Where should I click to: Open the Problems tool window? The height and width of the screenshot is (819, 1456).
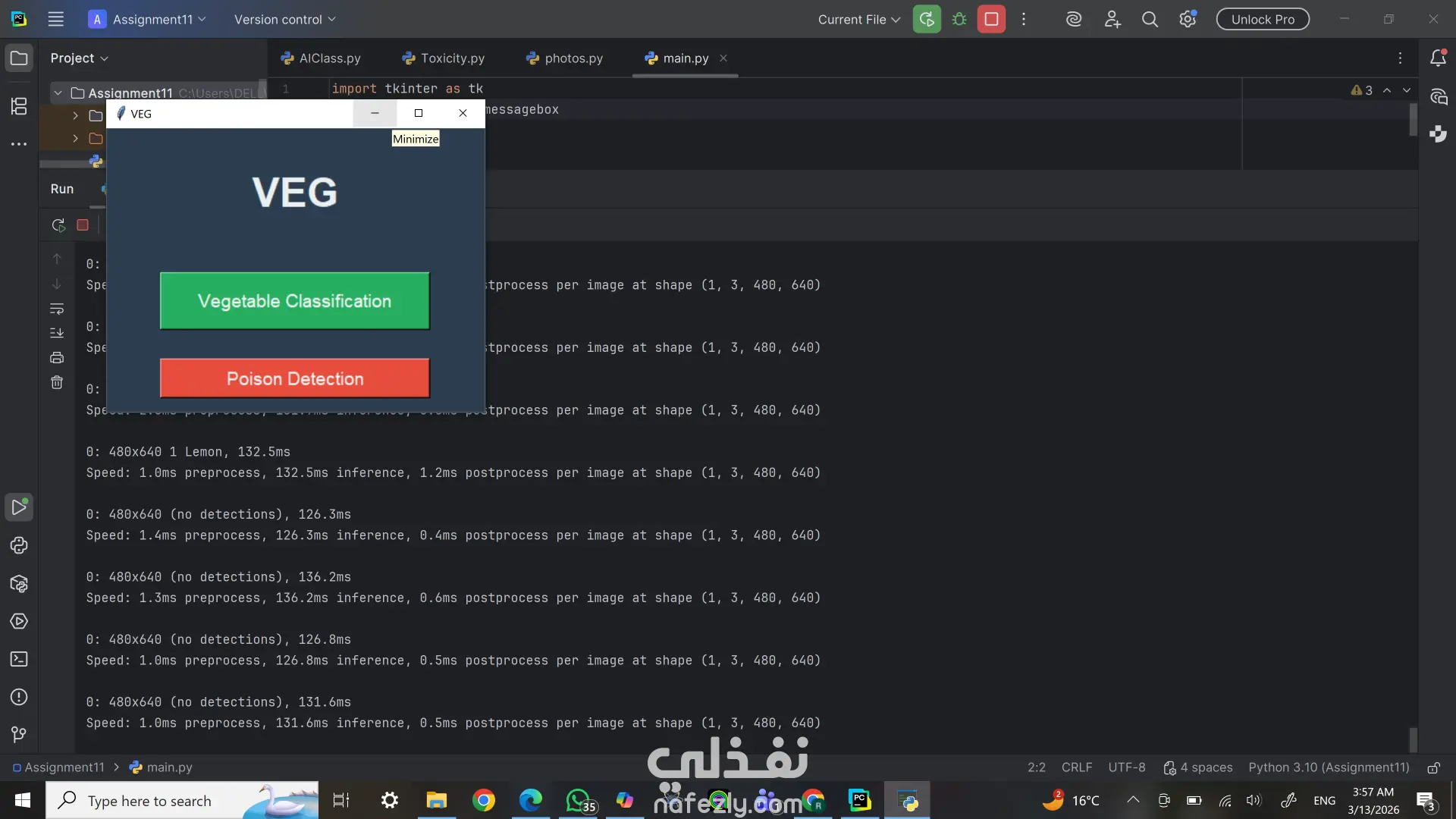[19, 698]
